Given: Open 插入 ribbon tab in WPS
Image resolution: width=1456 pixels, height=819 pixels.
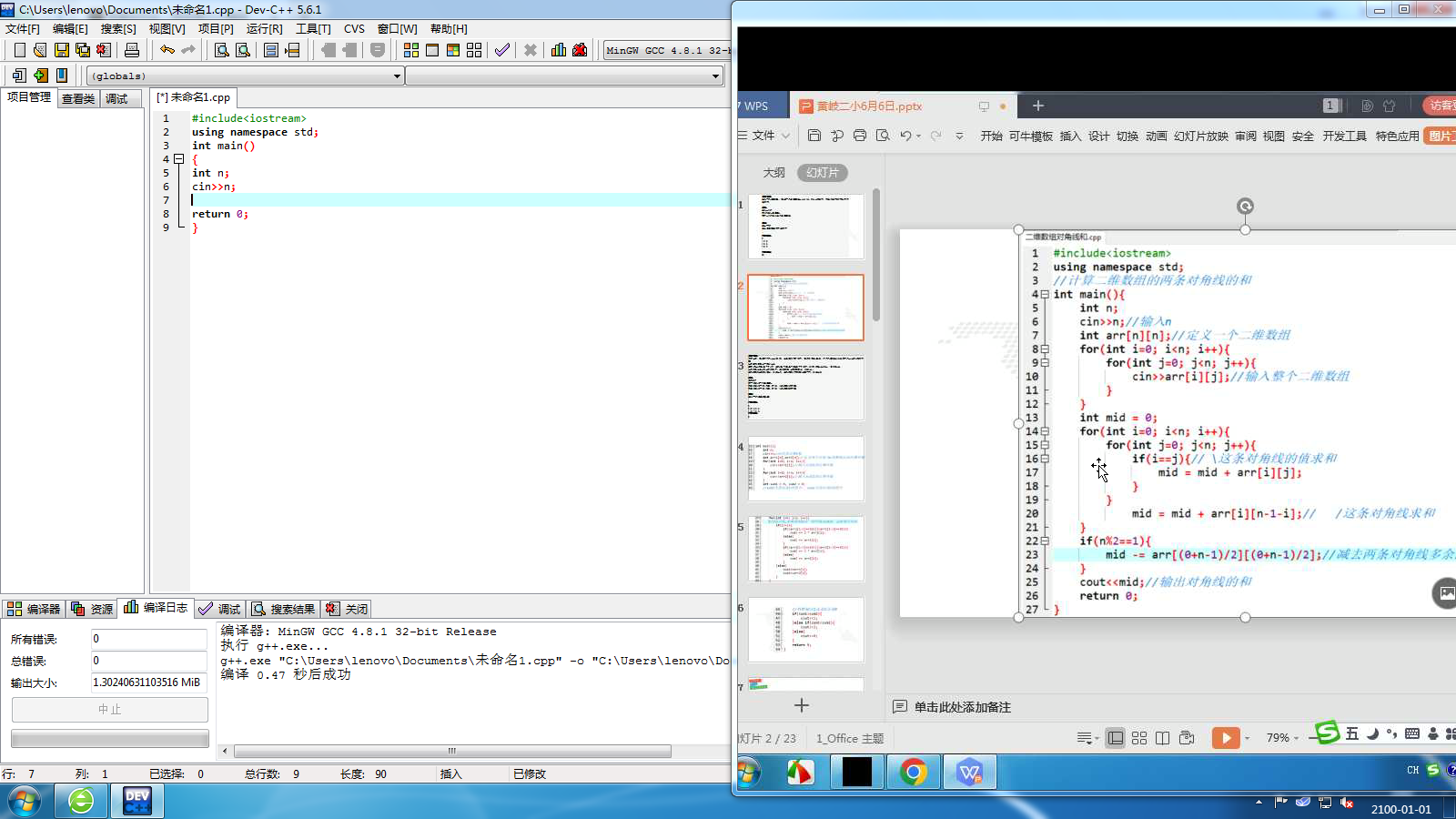Looking at the screenshot, I should (1070, 136).
